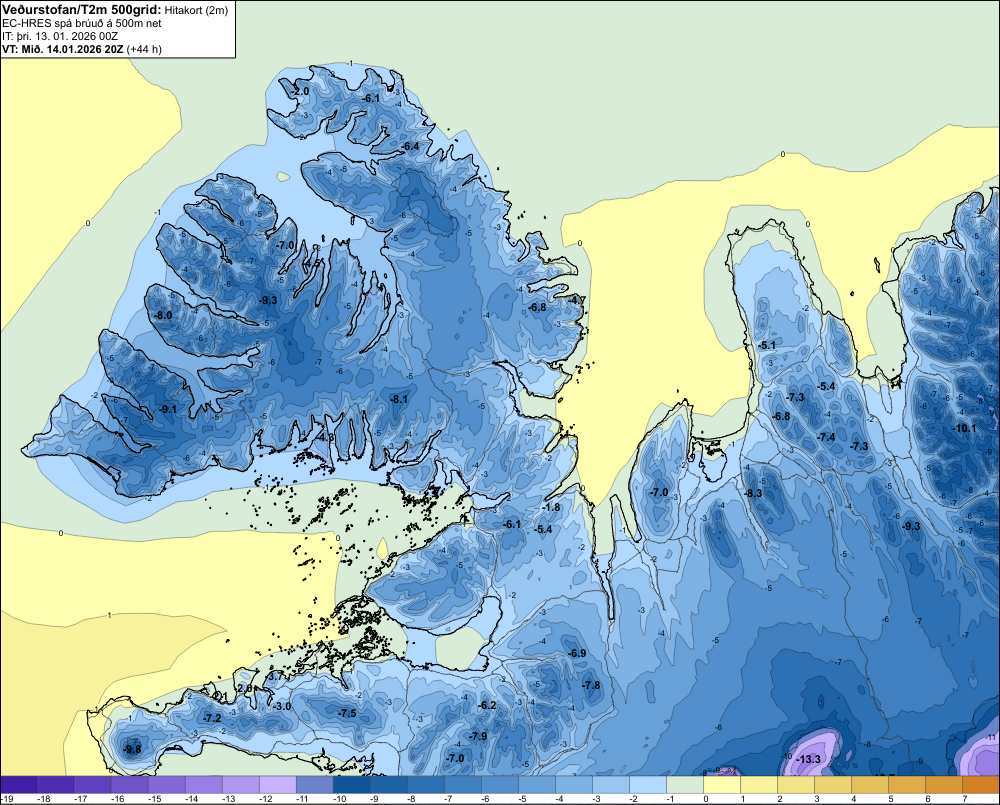This screenshot has width=1000, height=805.
Task: Click the -5.1 temperature label
Action: [767, 346]
